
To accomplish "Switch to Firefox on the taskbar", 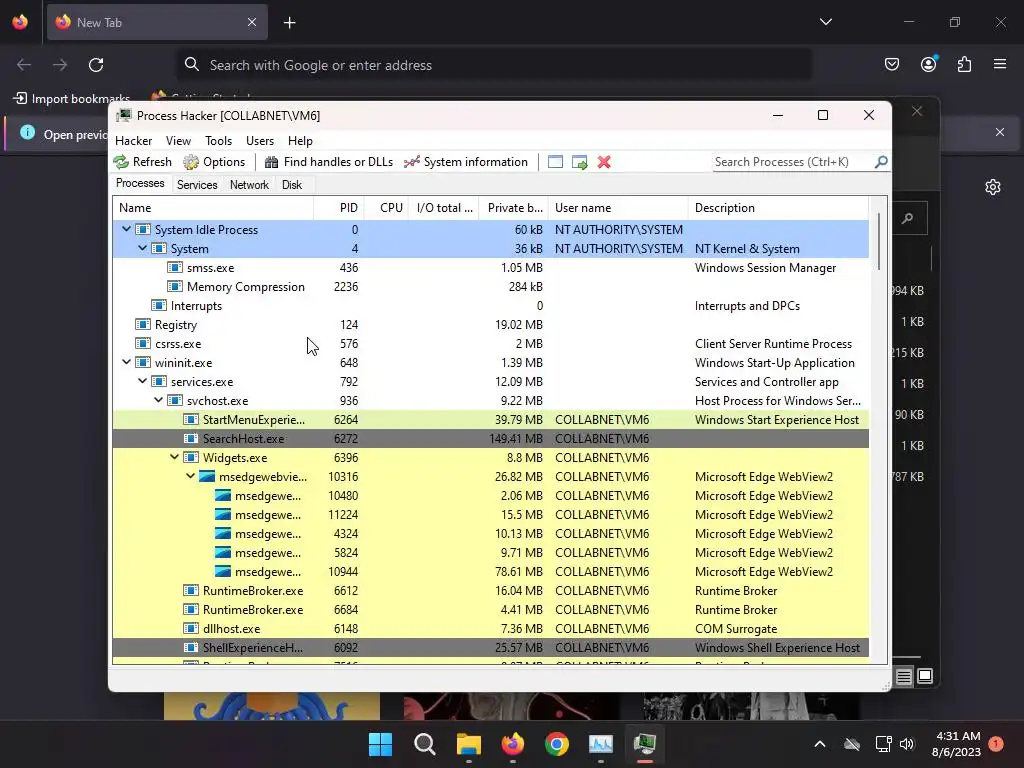I will coord(513,744).
